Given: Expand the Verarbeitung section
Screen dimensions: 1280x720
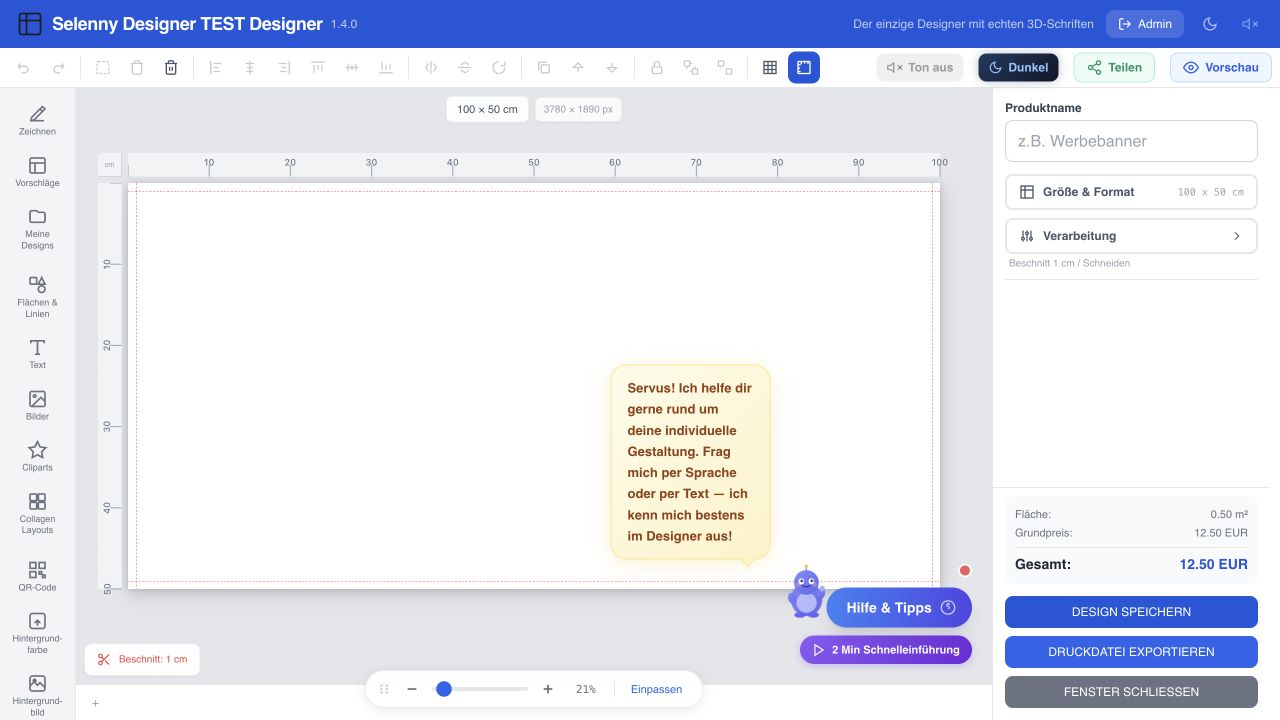Looking at the screenshot, I should 1131,236.
